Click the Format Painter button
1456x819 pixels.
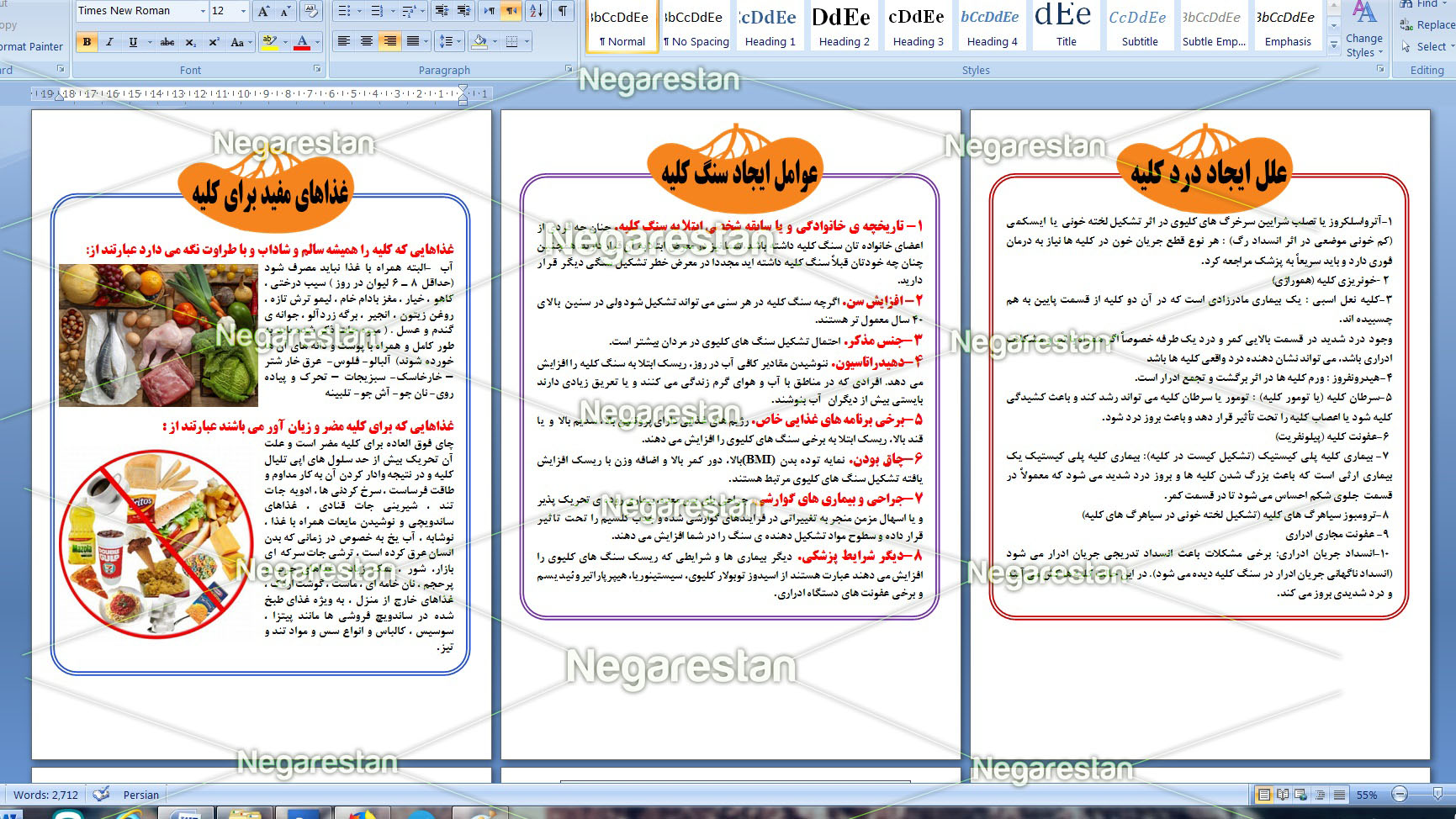[x=32, y=46]
